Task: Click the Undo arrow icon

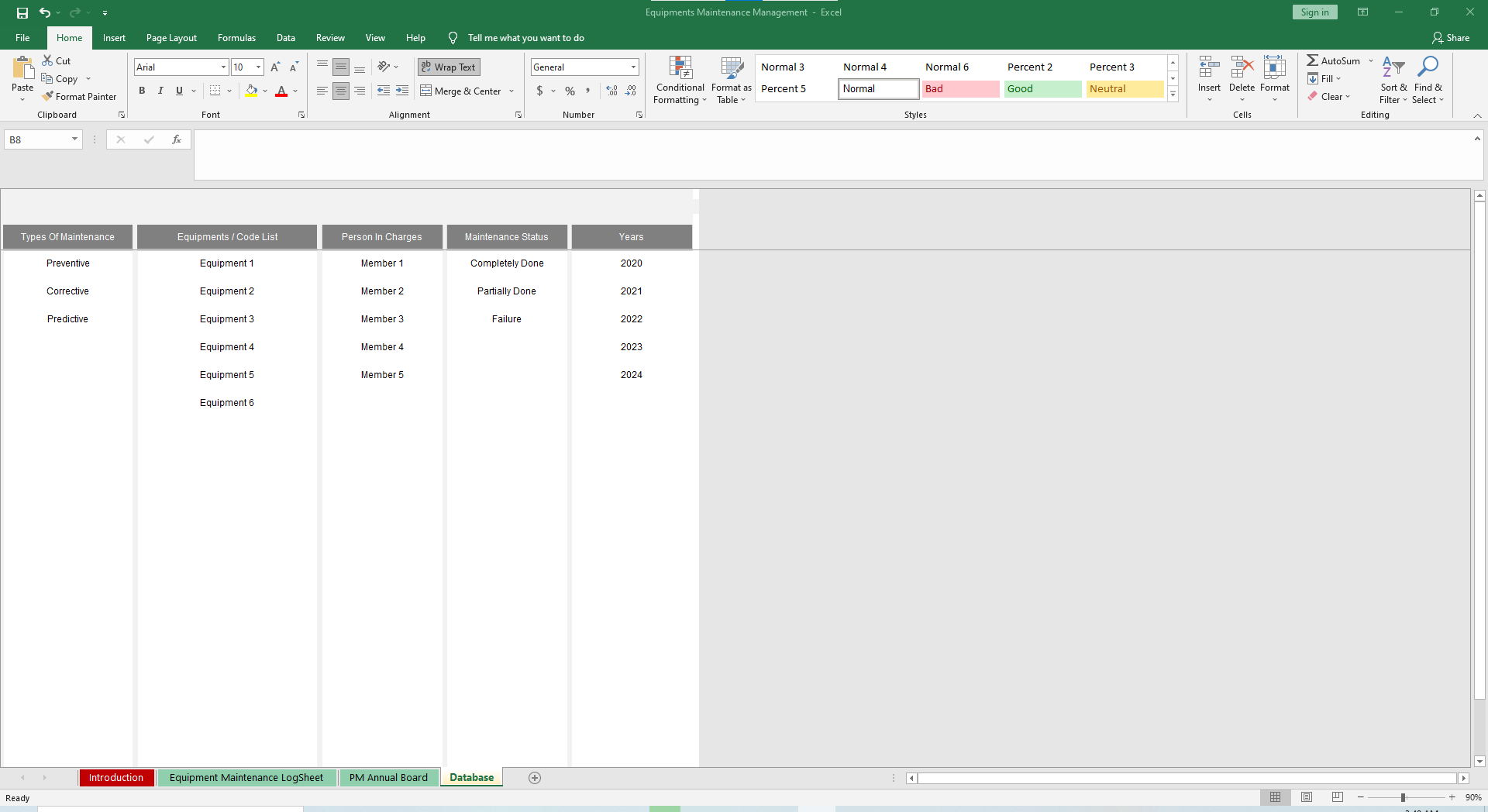Action: pyautogui.click(x=45, y=12)
